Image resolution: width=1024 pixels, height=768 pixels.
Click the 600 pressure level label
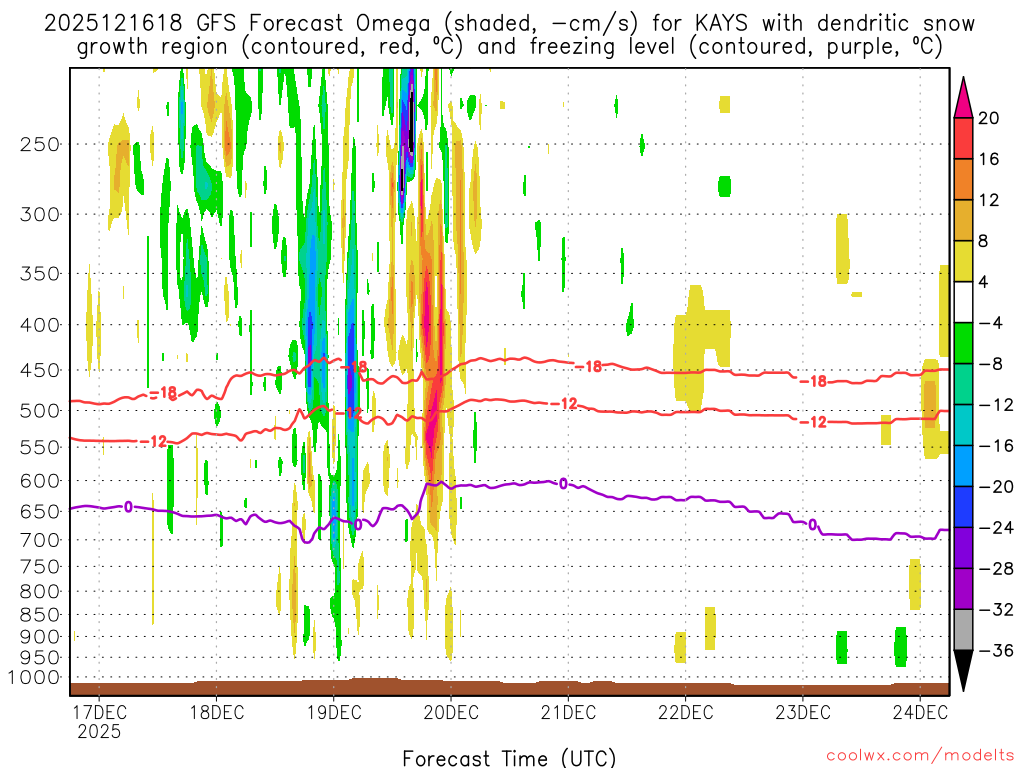[x=40, y=481]
